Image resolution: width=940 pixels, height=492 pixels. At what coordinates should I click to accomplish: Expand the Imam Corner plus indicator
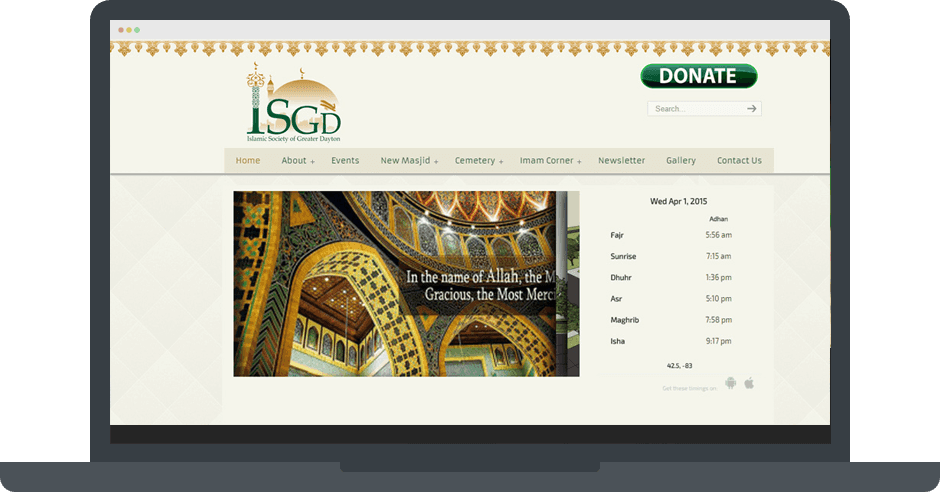click(579, 162)
